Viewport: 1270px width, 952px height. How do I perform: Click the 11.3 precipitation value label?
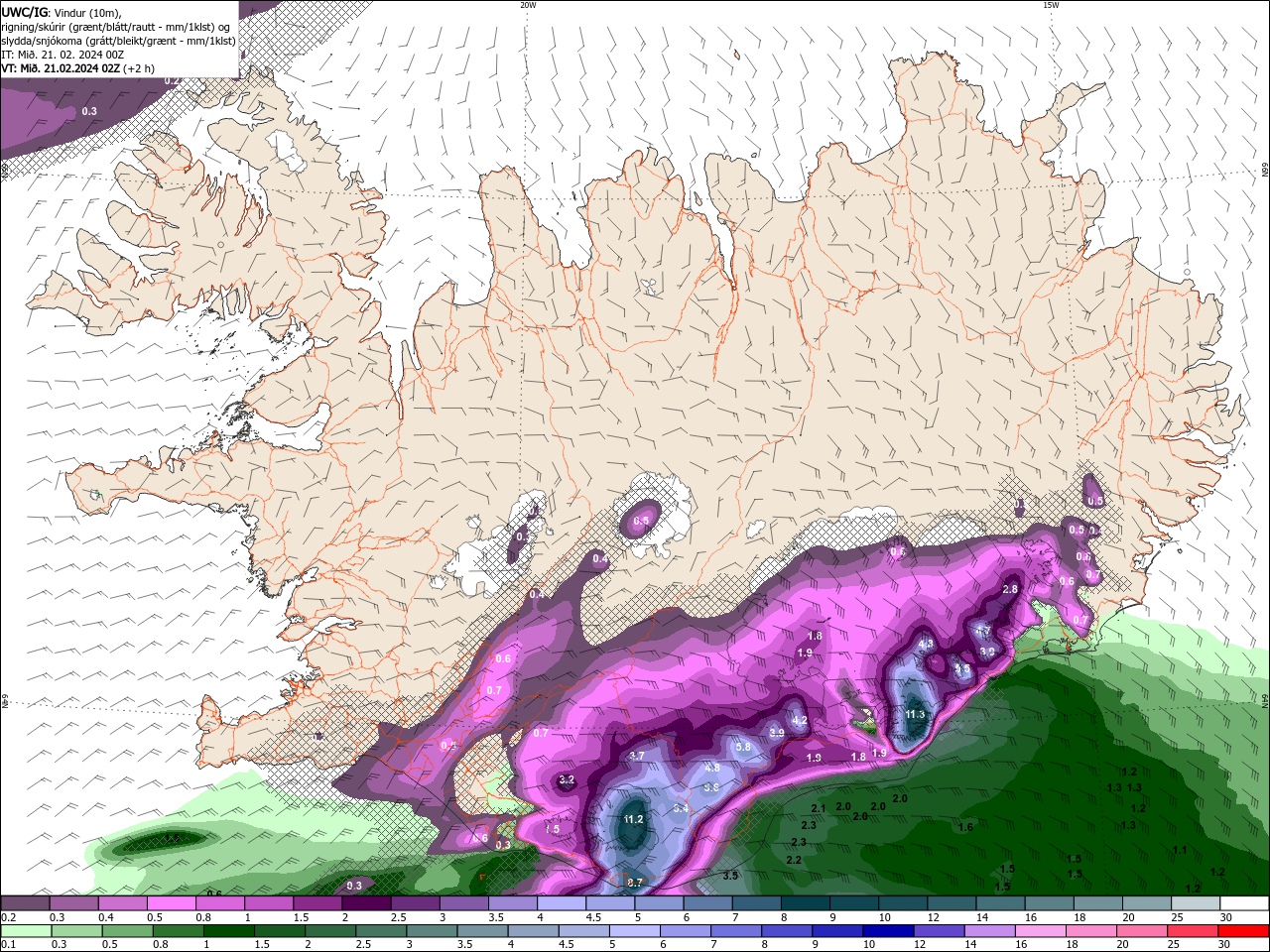click(915, 714)
